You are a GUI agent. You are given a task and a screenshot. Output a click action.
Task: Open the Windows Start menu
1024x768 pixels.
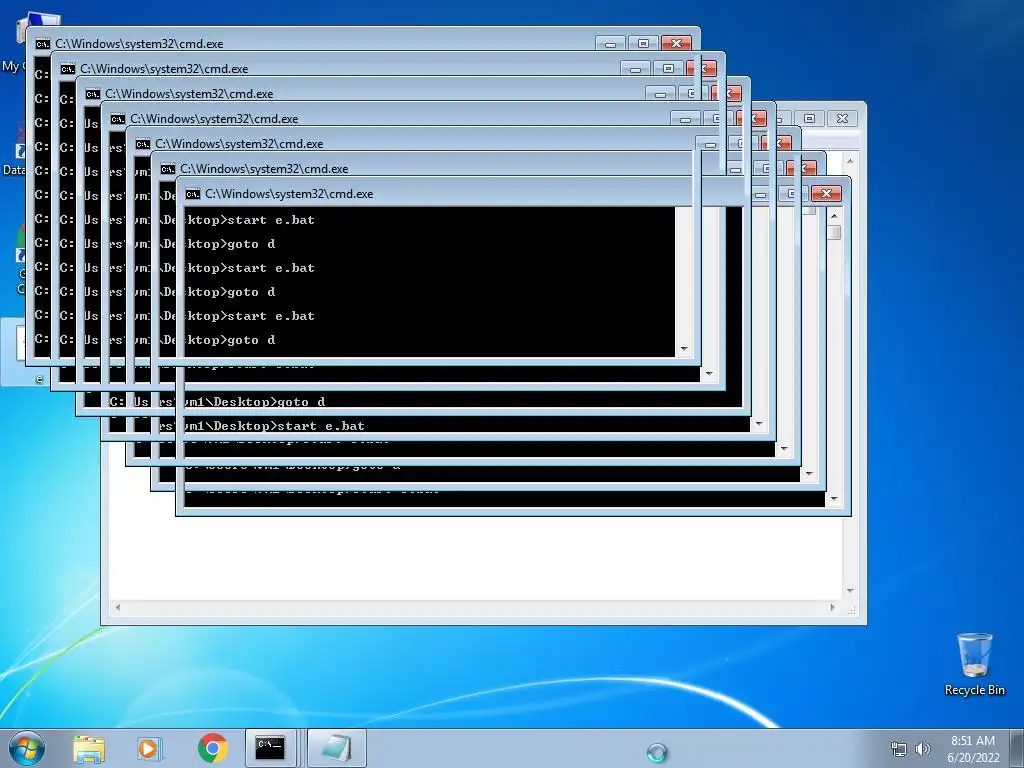click(27, 748)
